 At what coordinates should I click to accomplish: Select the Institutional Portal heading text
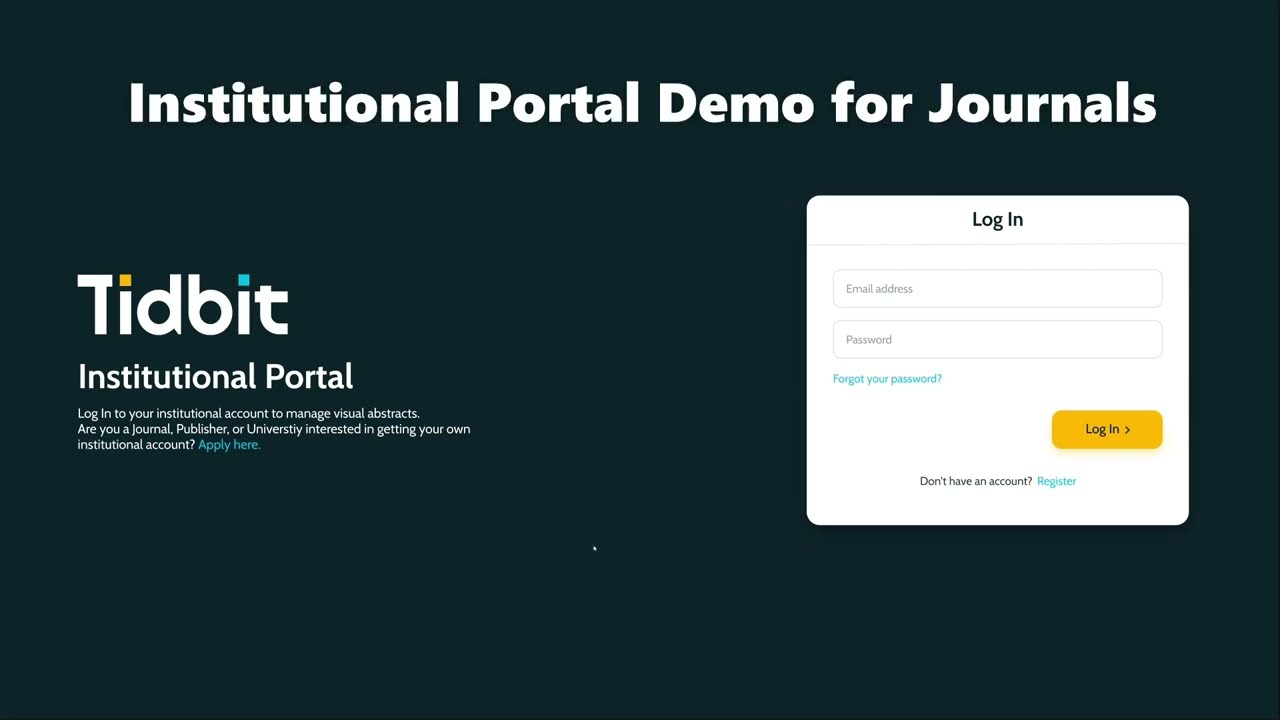click(x=215, y=377)
